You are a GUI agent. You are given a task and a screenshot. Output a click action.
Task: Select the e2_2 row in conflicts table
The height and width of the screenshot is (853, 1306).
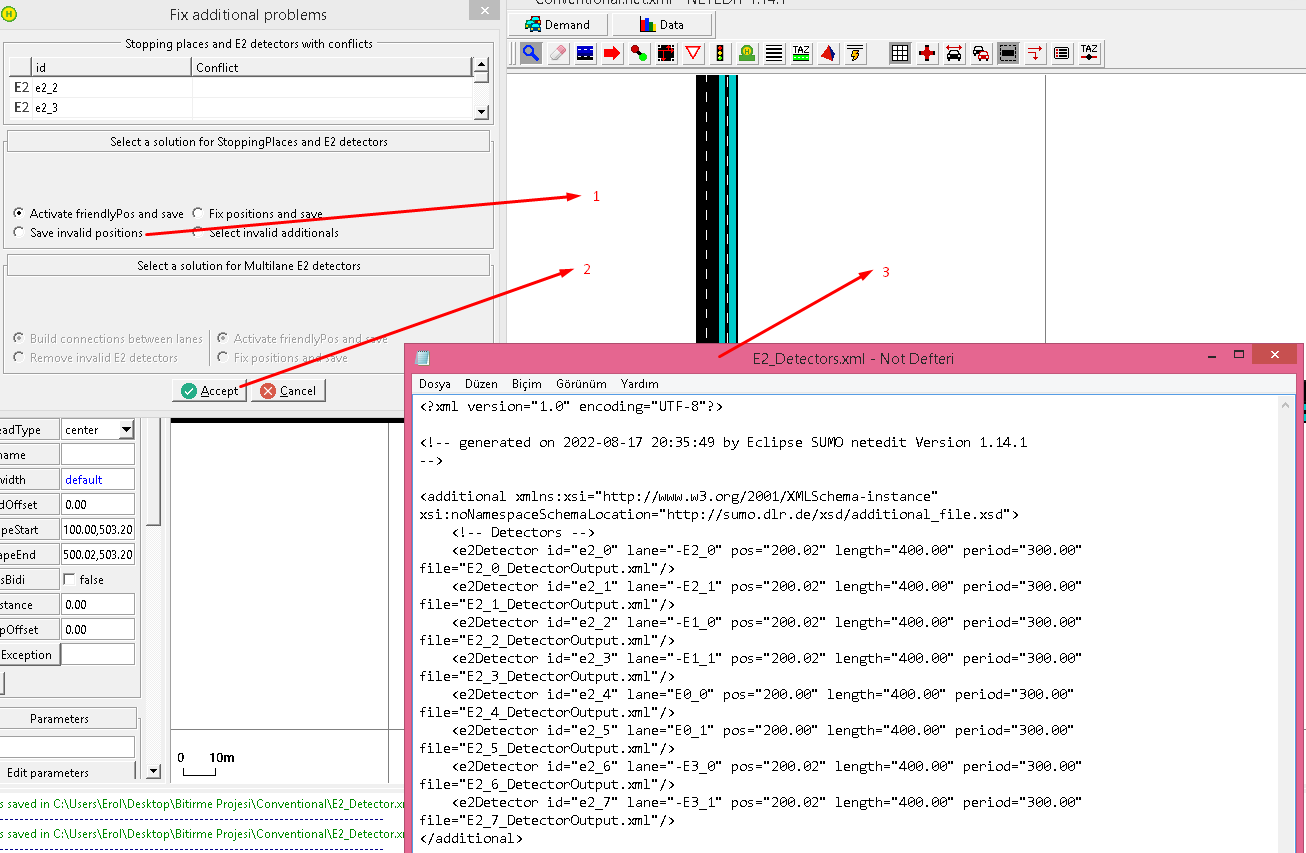tap(241, 88)
